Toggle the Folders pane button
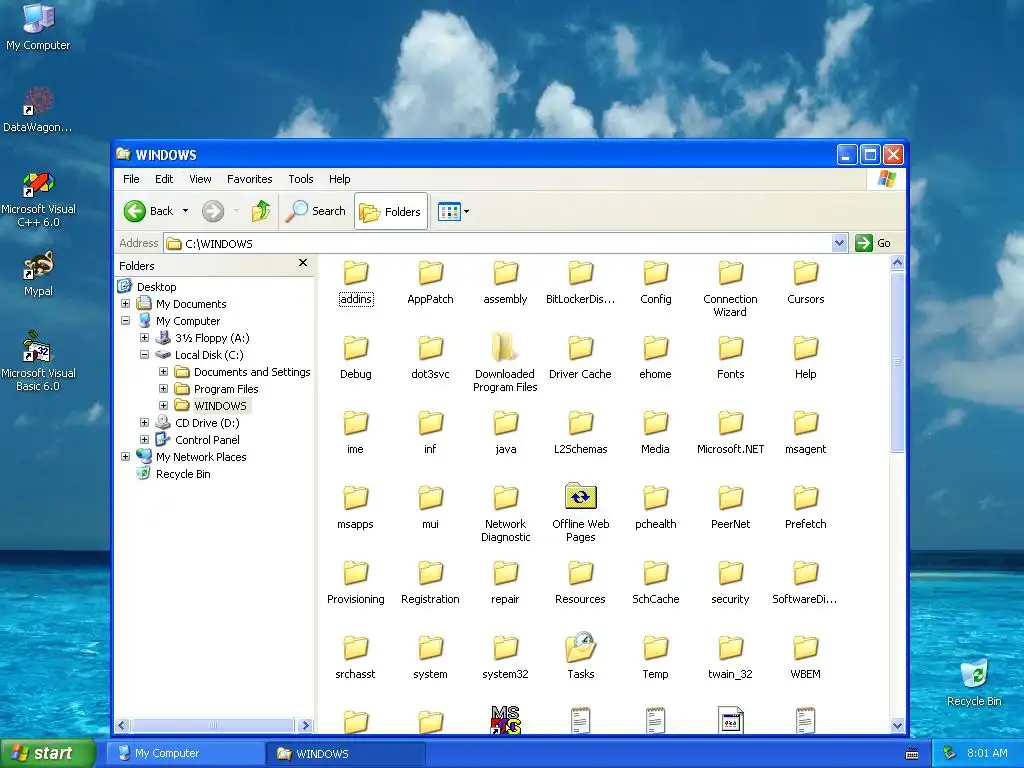Screen dimensions: 1024x768 391,212
